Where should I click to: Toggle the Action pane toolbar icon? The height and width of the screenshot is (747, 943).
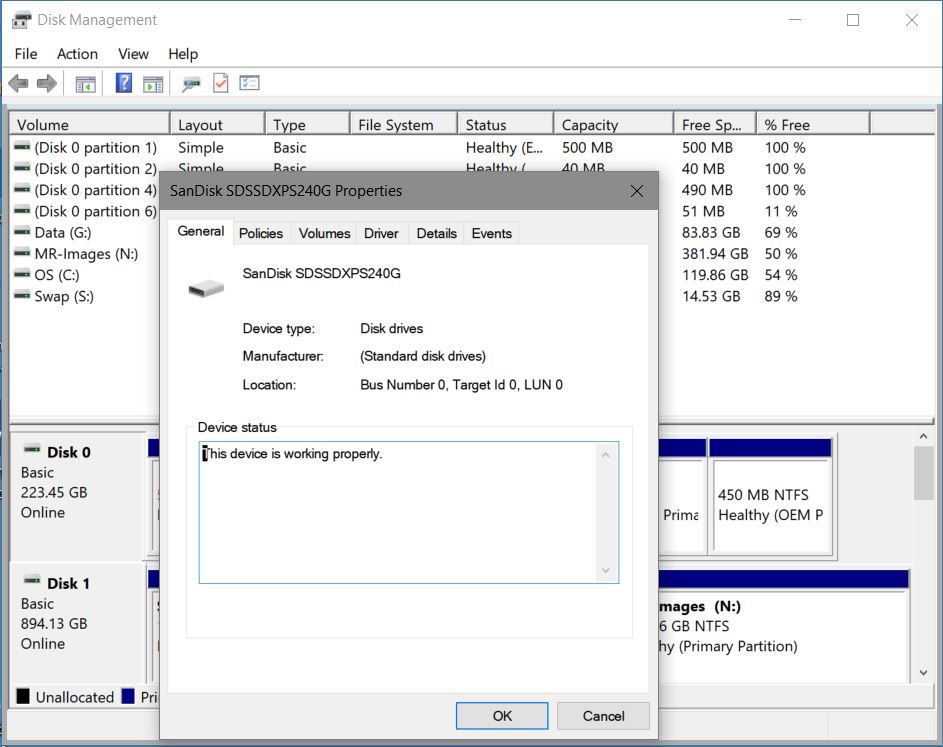[153, 84]
